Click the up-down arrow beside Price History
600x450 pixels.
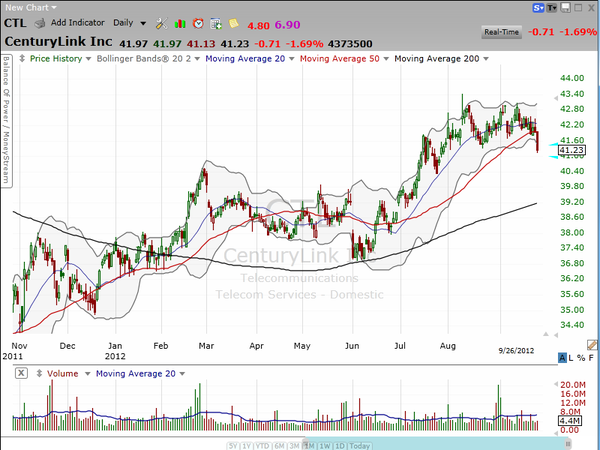(x=22, y=59)
